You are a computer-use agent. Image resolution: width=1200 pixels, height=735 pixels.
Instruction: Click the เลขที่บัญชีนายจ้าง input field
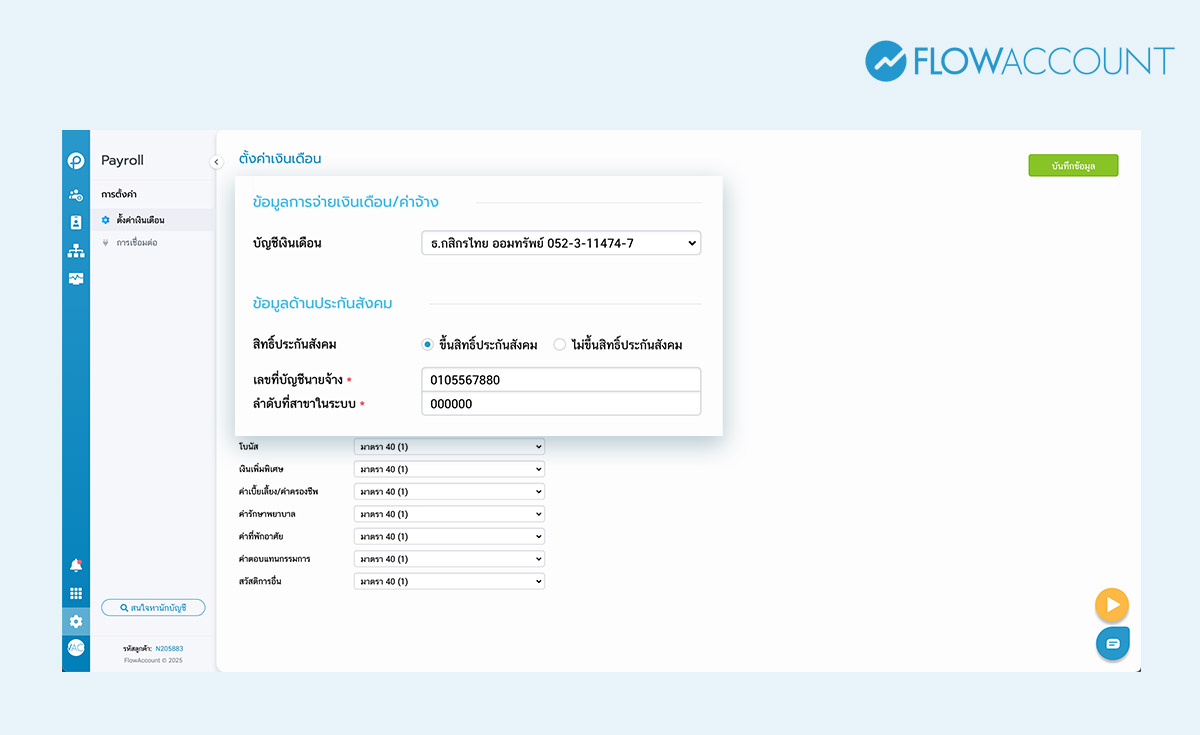tap(561, 380)
